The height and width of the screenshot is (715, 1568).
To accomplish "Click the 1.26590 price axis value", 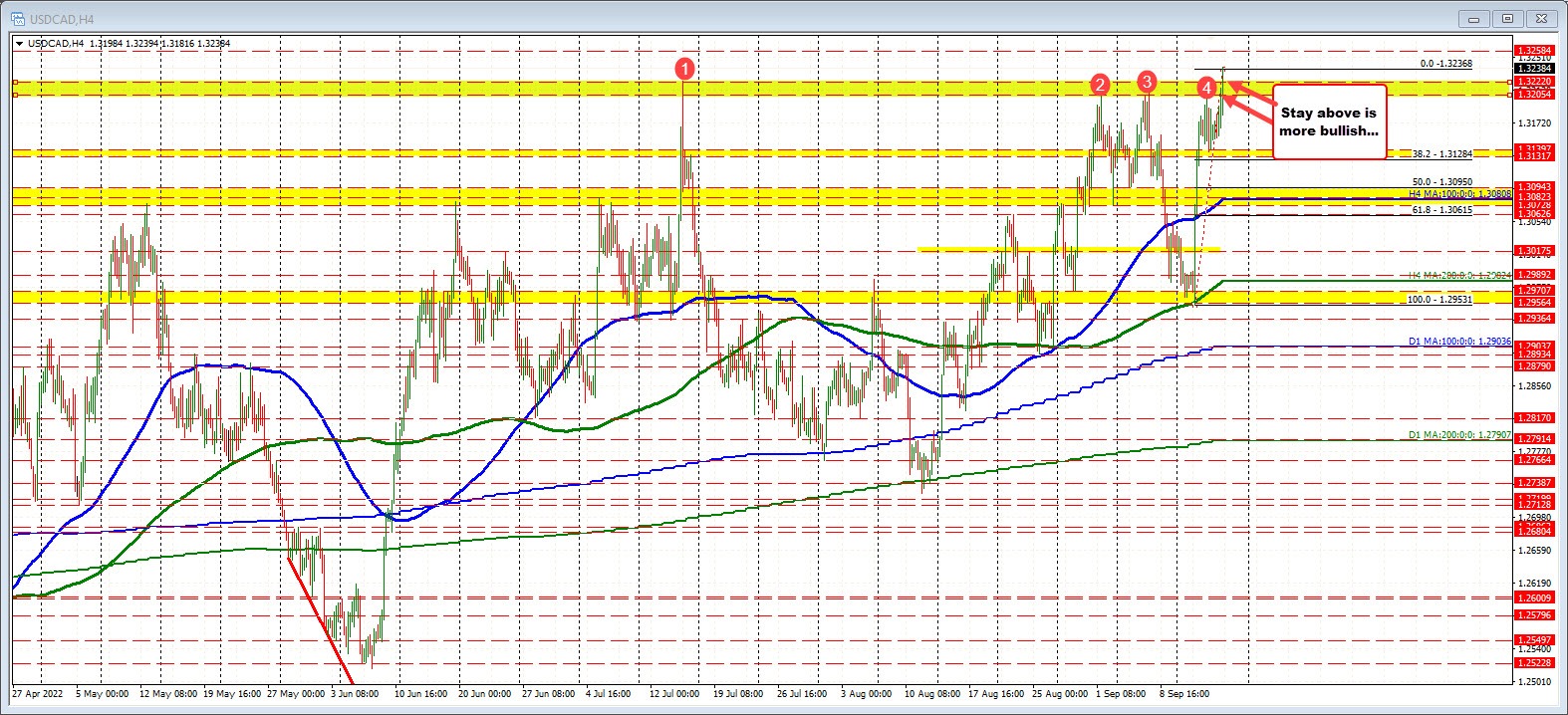I will 1536,550.
